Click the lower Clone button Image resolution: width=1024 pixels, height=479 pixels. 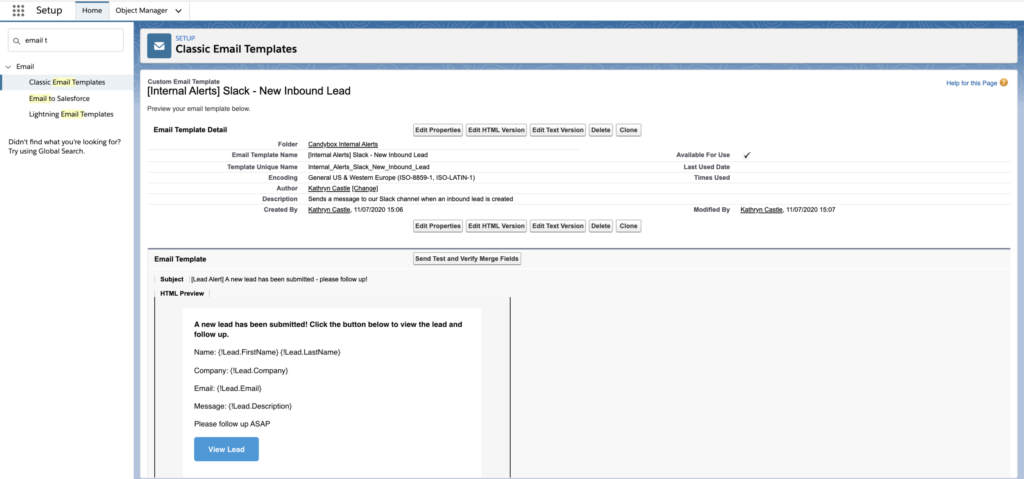628,226
